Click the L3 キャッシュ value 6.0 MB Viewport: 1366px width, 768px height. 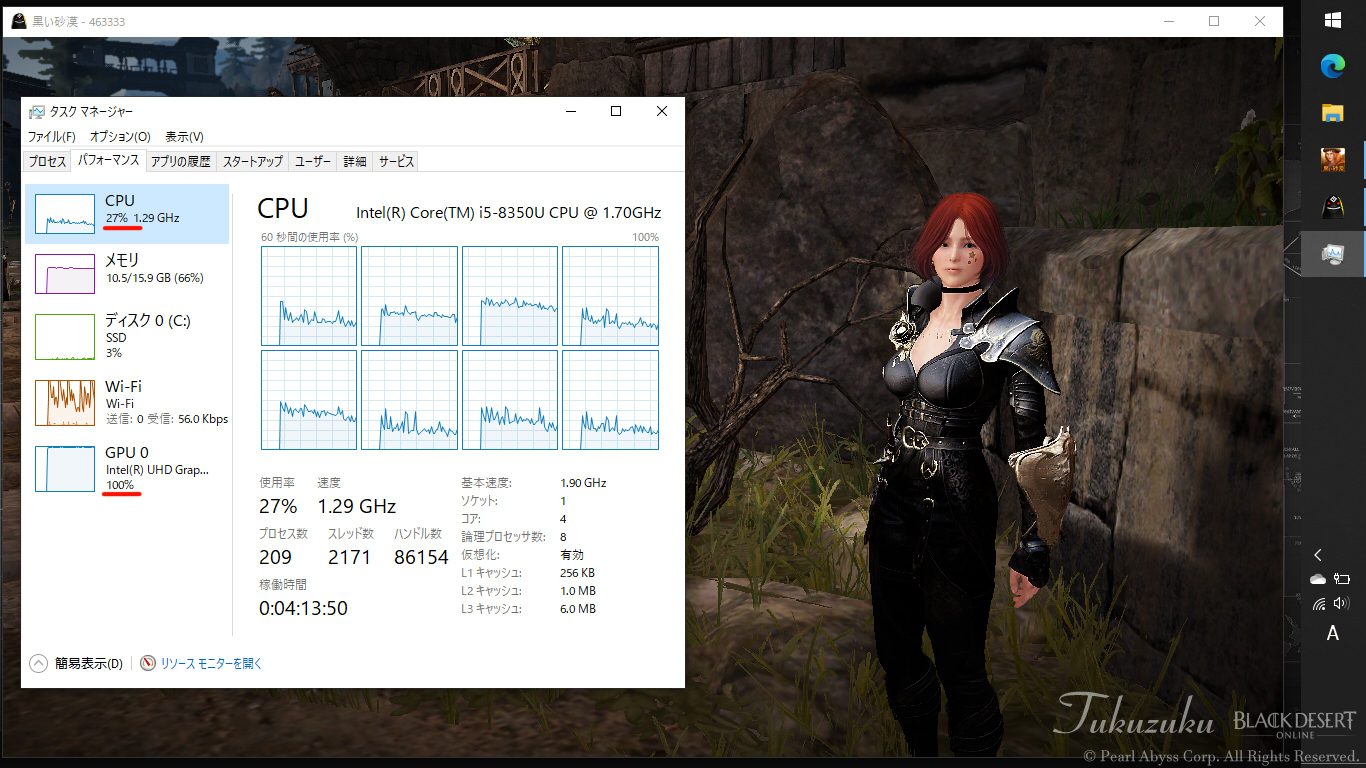tap(578, 609)
